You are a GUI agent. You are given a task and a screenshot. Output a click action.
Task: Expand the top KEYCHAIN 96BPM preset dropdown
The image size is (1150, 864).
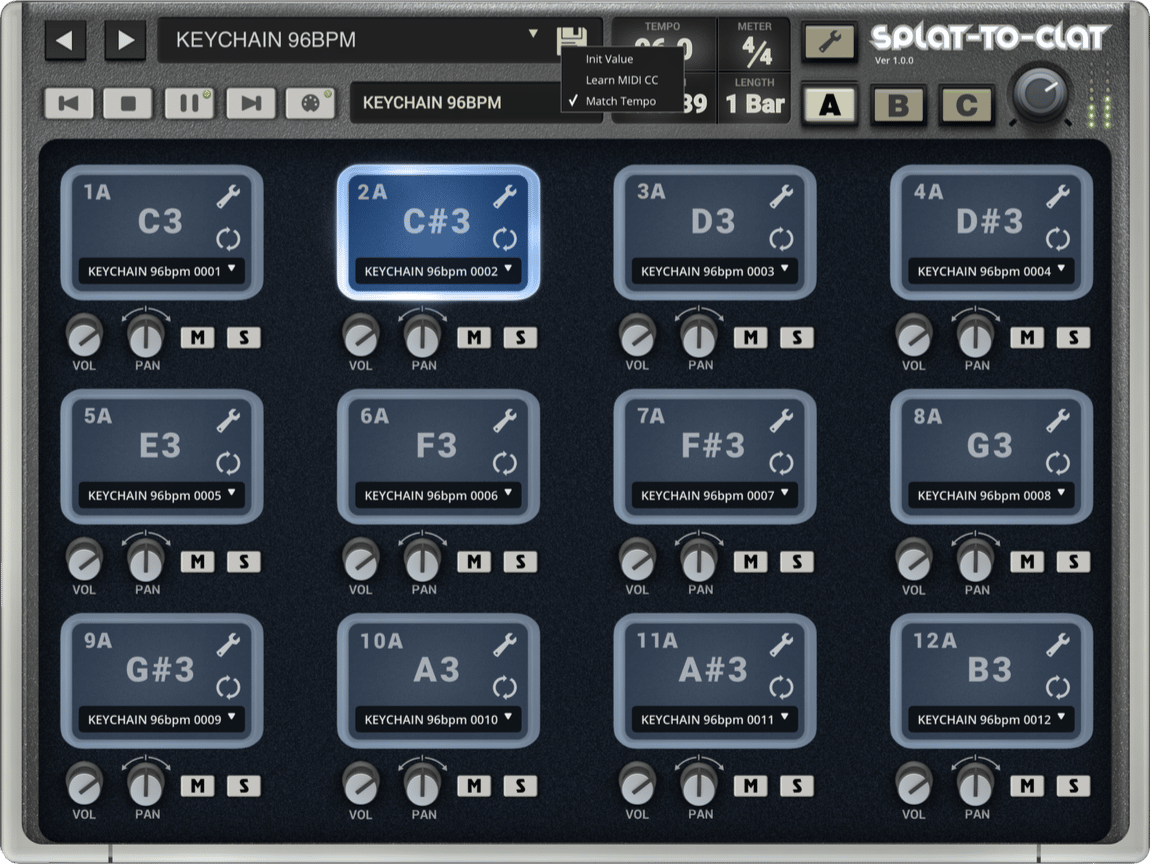tap(533, 36)
